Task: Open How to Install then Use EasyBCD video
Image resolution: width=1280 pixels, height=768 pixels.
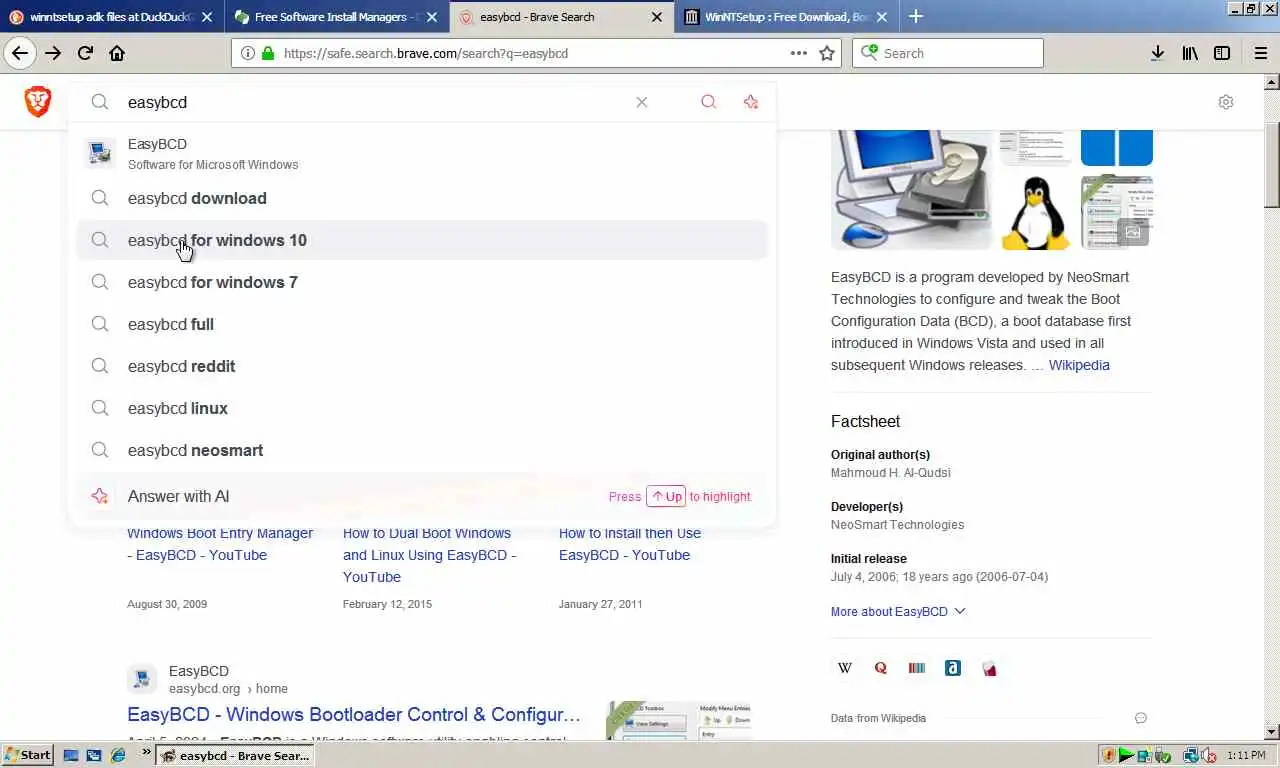Action: [630, 544]
